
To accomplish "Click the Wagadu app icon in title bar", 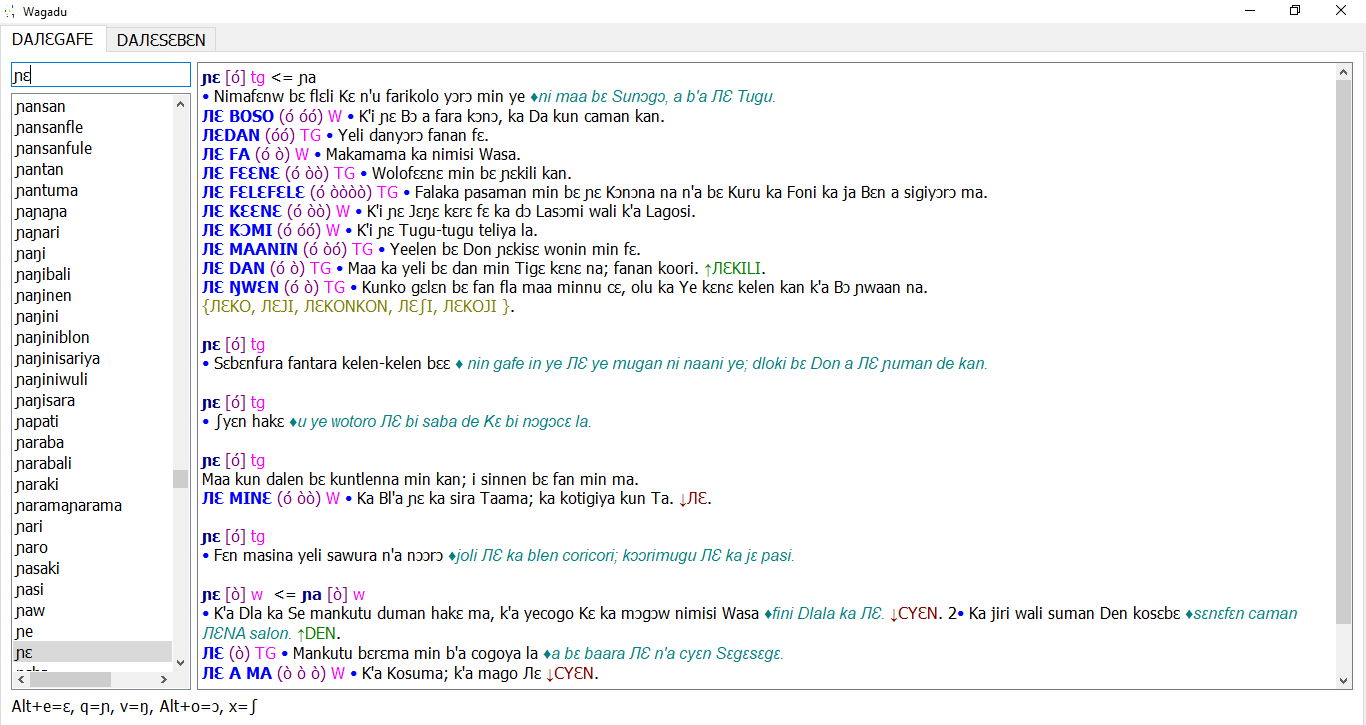I will pyautogui.click(x=10, y=11).
